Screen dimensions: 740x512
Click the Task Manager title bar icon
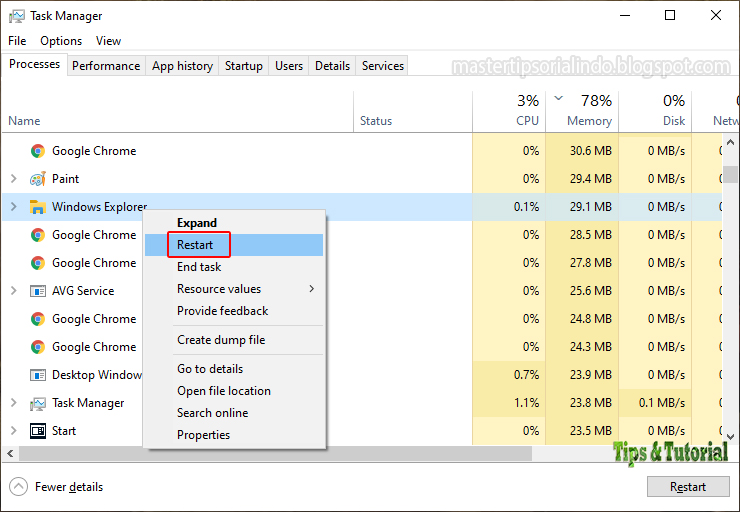[x=17, y=16]
